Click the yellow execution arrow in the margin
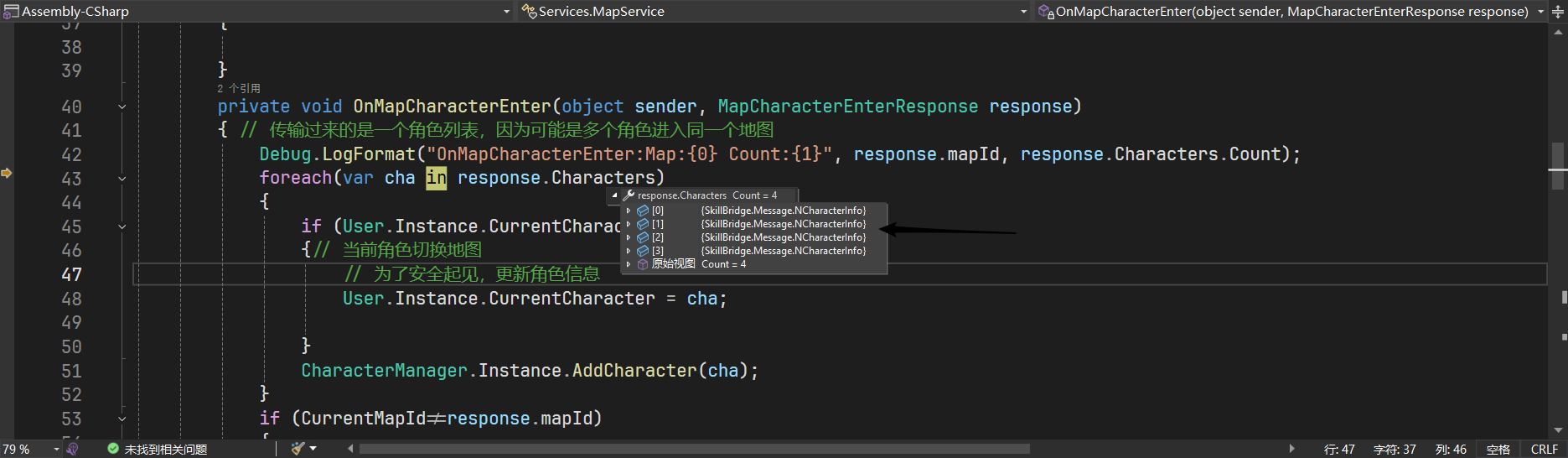 (7, 173)
